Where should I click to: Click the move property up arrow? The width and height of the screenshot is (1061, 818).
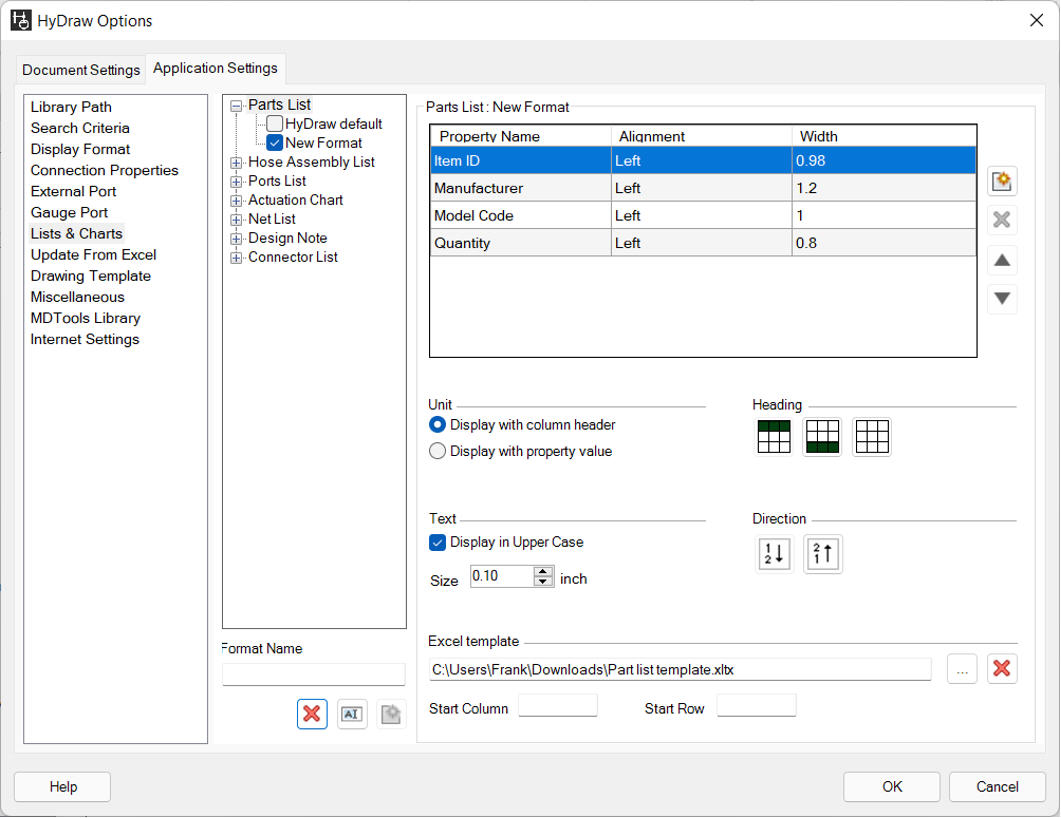tap(1002, 261)
